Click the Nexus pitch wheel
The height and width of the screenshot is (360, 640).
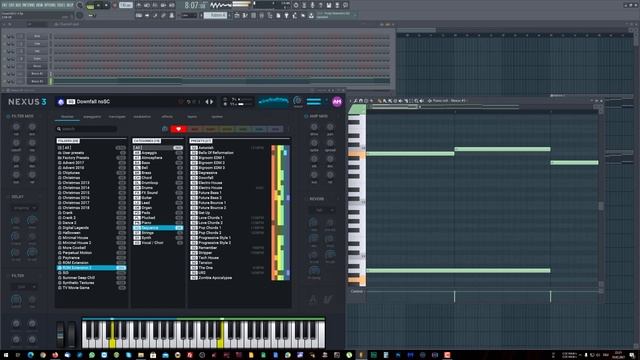[60, 334]
